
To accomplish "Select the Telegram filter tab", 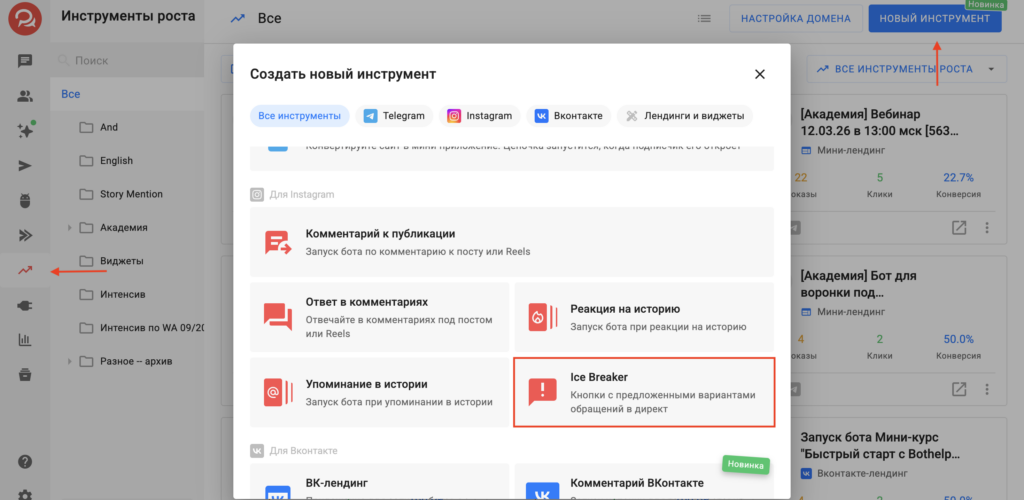I will 395,116.
